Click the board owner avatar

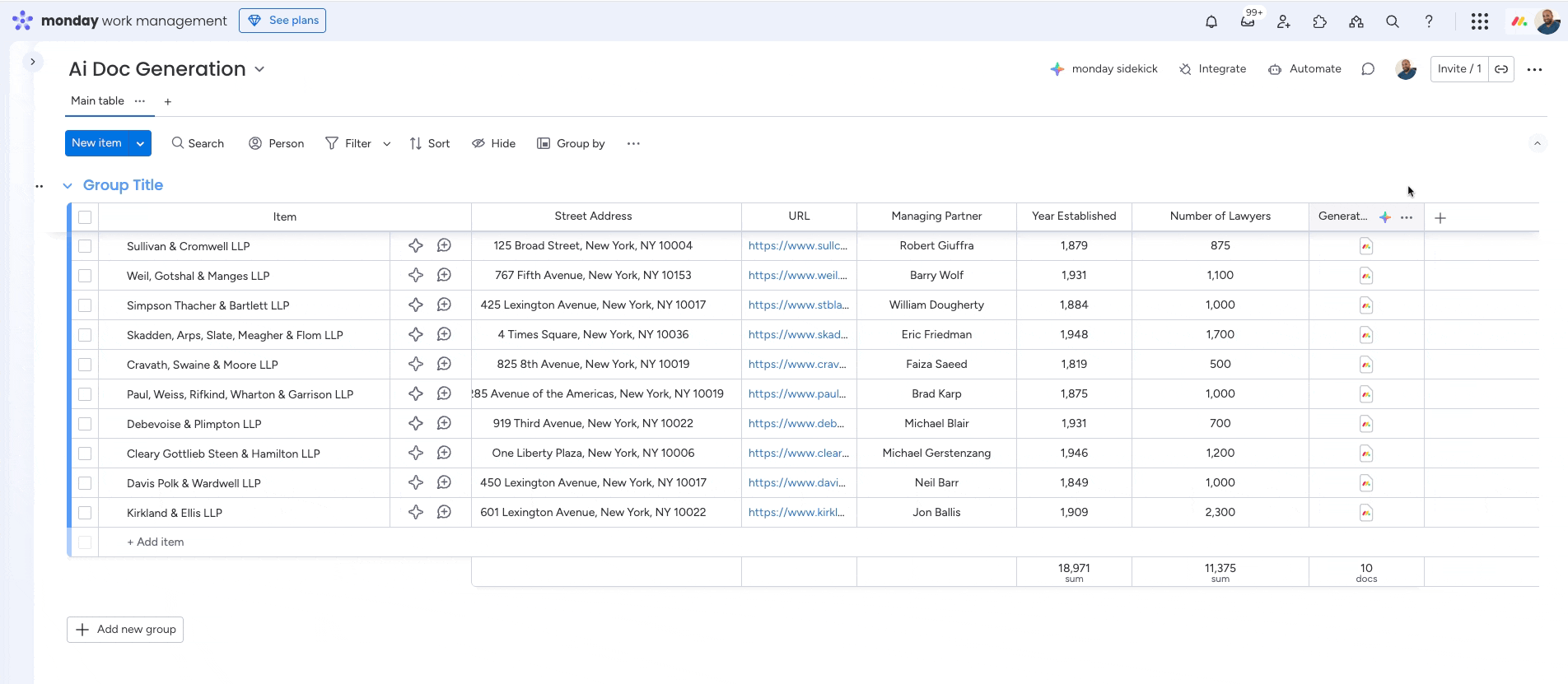pyautogui.click(x=1406, y=69)
